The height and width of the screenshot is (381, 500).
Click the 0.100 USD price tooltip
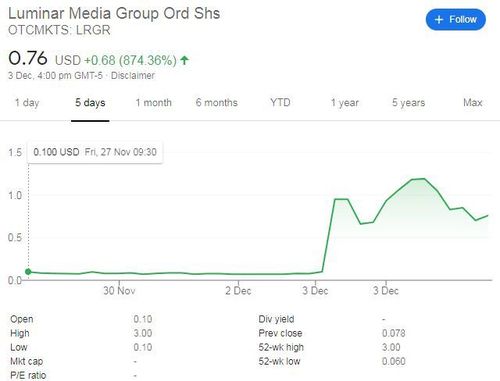(95, 152)
